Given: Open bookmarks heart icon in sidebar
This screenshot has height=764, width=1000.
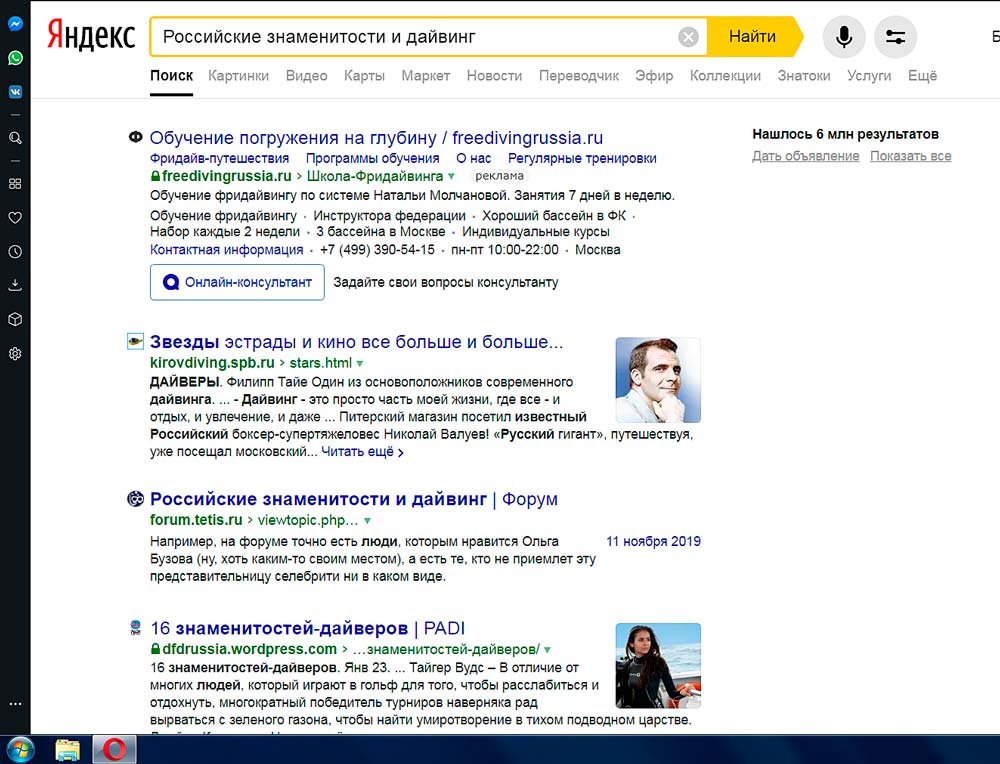Looking at the screenshot, I should click(x=15, y=217).
